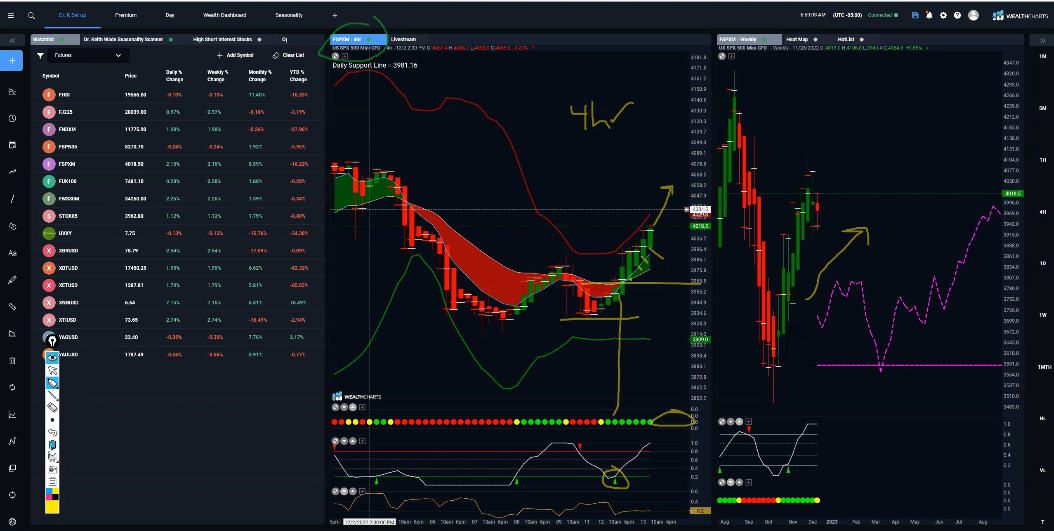
Task: Open the Futures watchlist dropdown
Action: click(88, 56)
